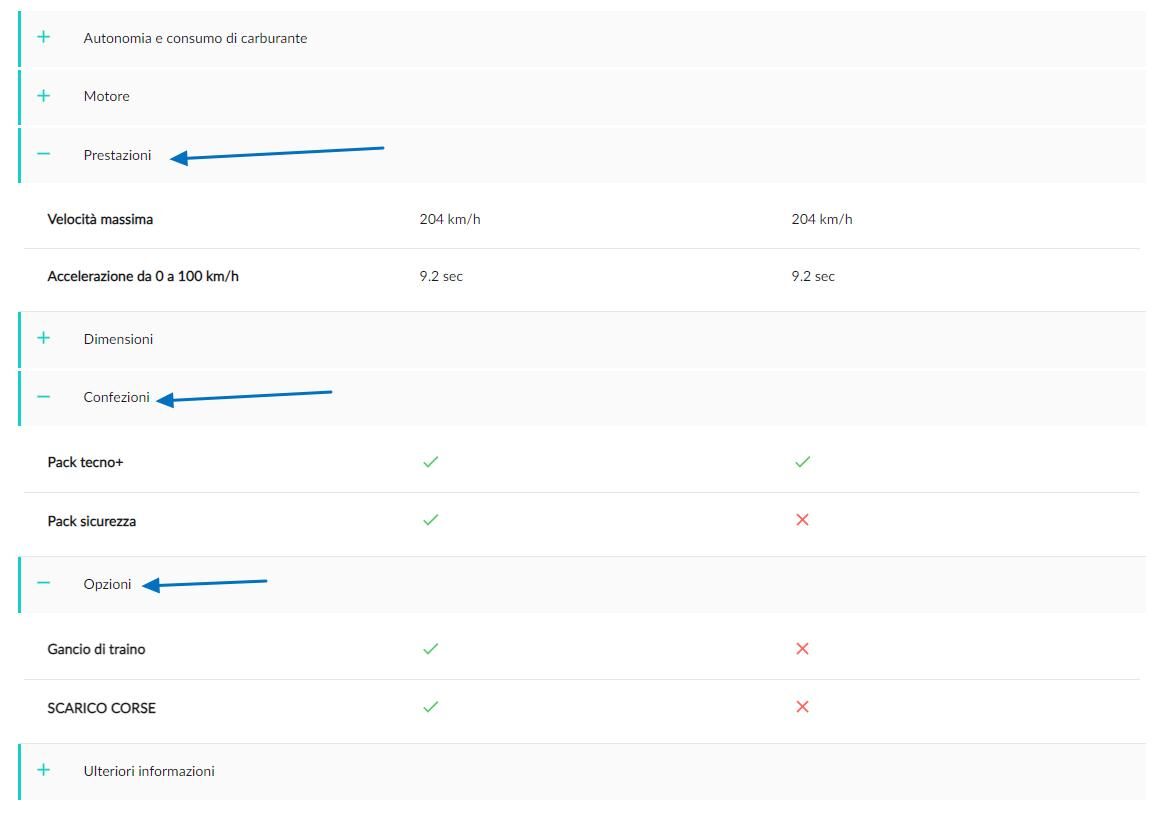This screenshot has height=836, width=1163.
Task: Open Ulteriori informazioni via plus icon
Action: 44,769
